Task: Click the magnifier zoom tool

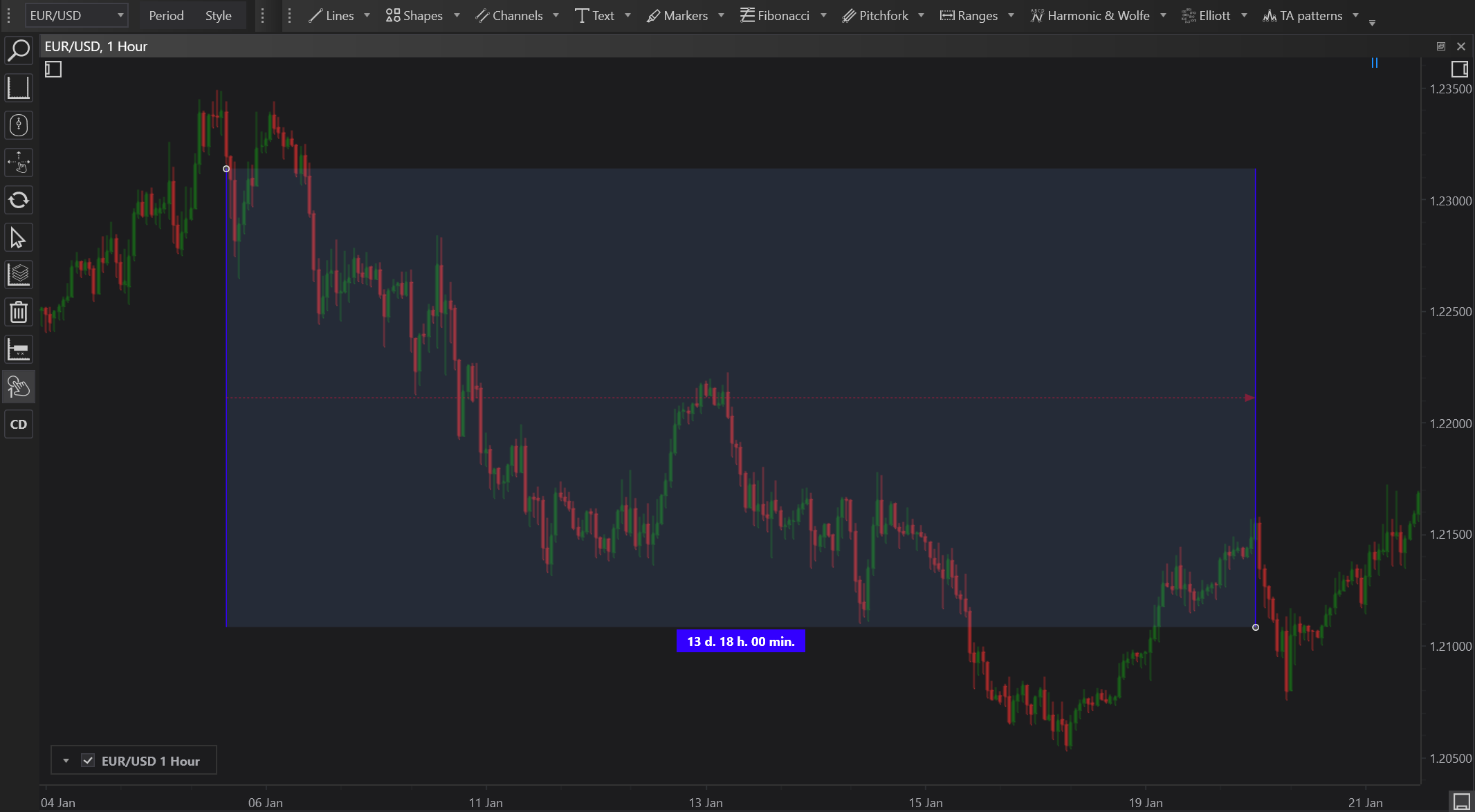Action: click(19, 50)
